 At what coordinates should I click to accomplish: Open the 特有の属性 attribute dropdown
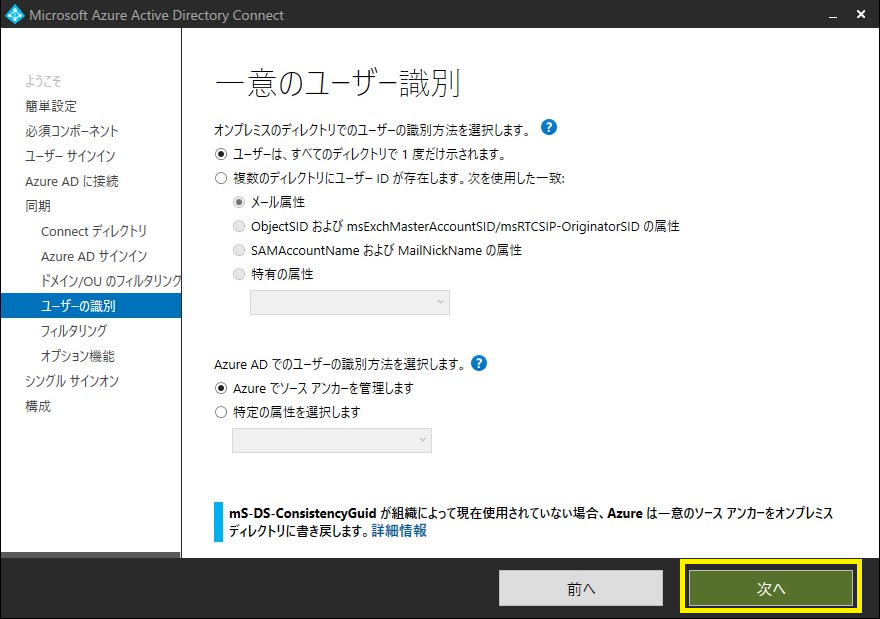tap(350, 302)
